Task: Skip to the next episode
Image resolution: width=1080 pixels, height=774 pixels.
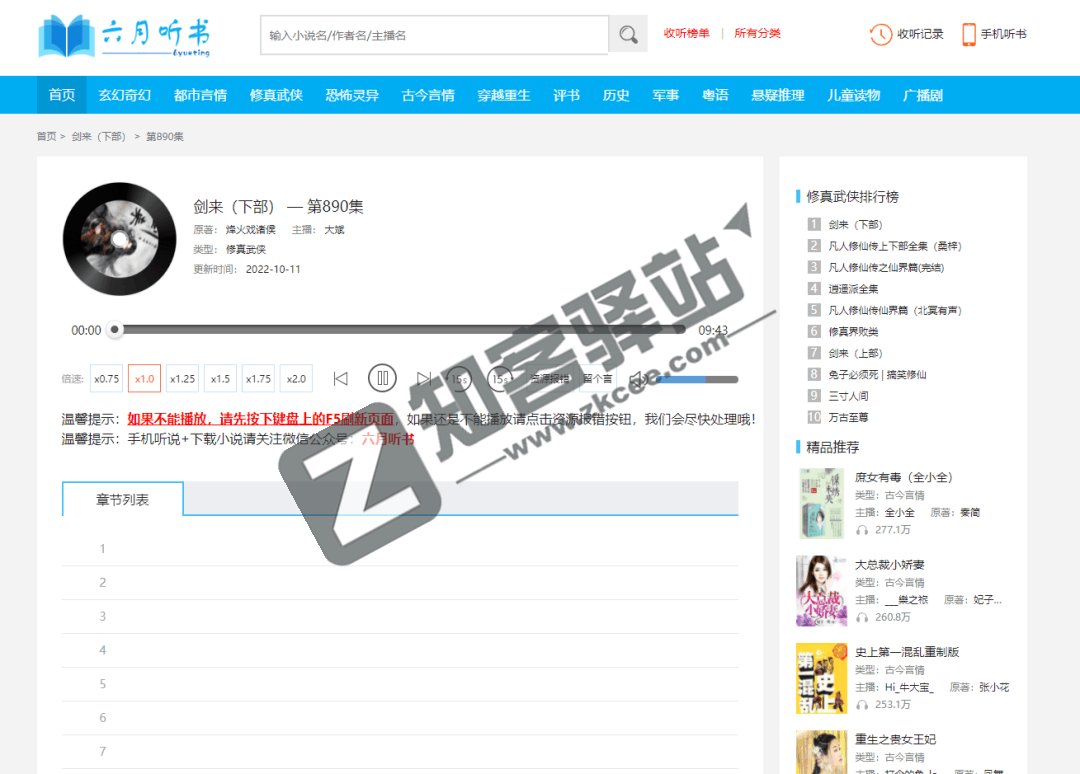Action: (422, 378)
